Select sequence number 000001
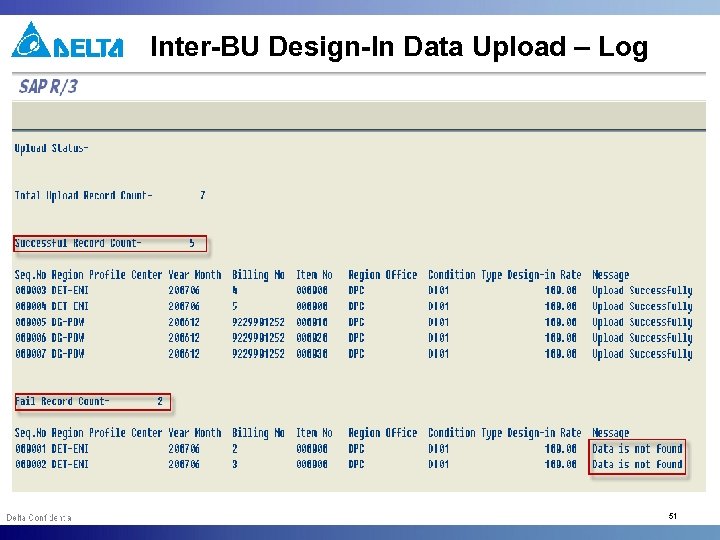This screenshot has height=540, width=720. click(30, 449)
